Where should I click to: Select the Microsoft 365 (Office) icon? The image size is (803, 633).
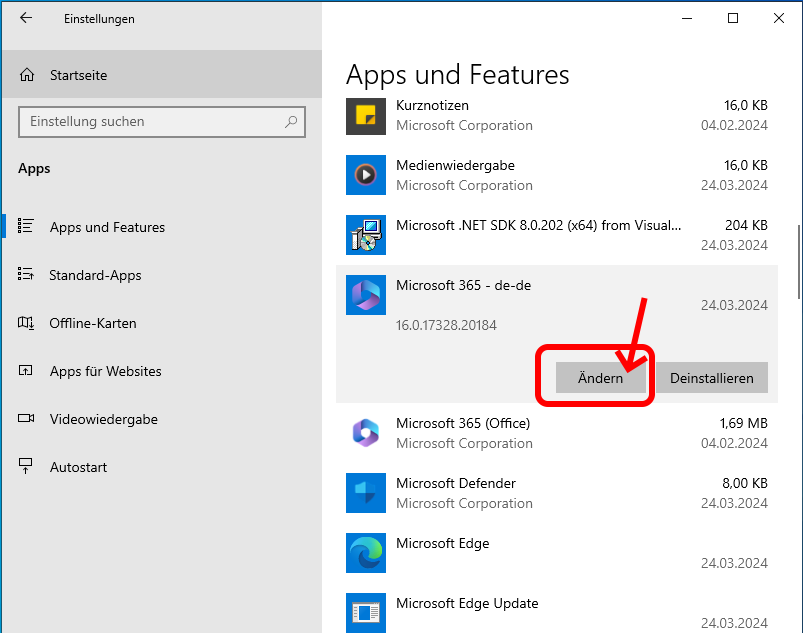[x=366, y=433]
